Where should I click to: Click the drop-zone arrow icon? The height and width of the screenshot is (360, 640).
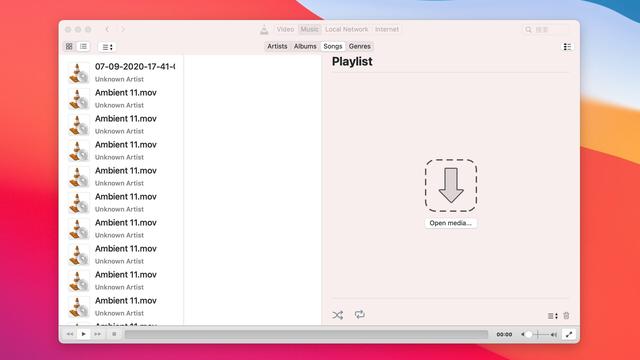coord(451,186)
